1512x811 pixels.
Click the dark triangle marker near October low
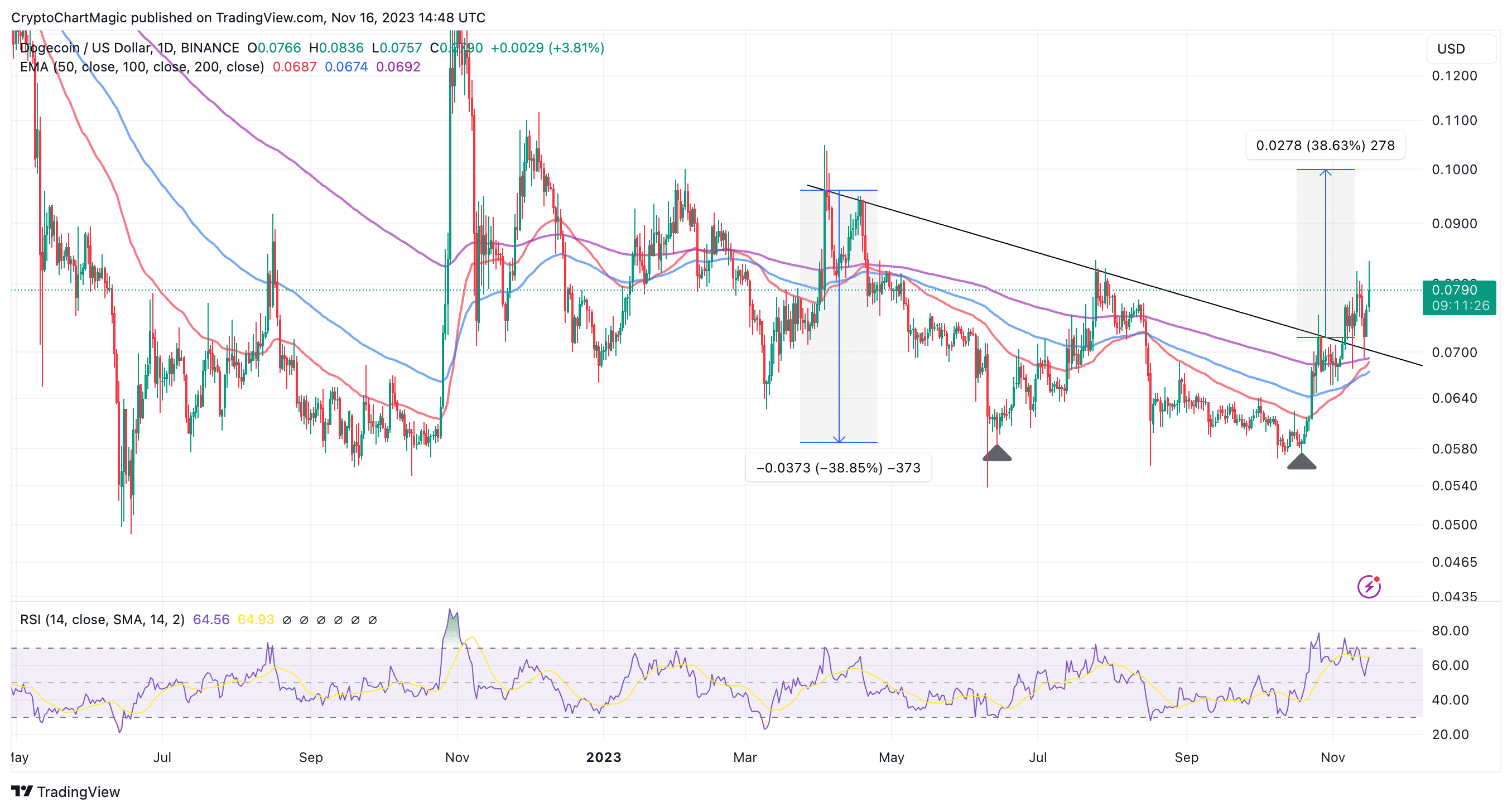1301,461
